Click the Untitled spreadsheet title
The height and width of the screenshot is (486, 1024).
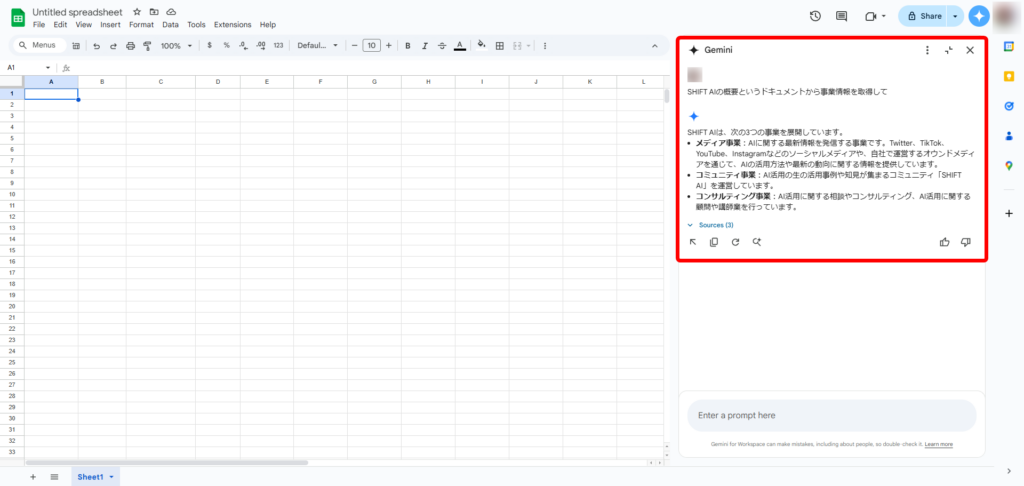(78, 12)
